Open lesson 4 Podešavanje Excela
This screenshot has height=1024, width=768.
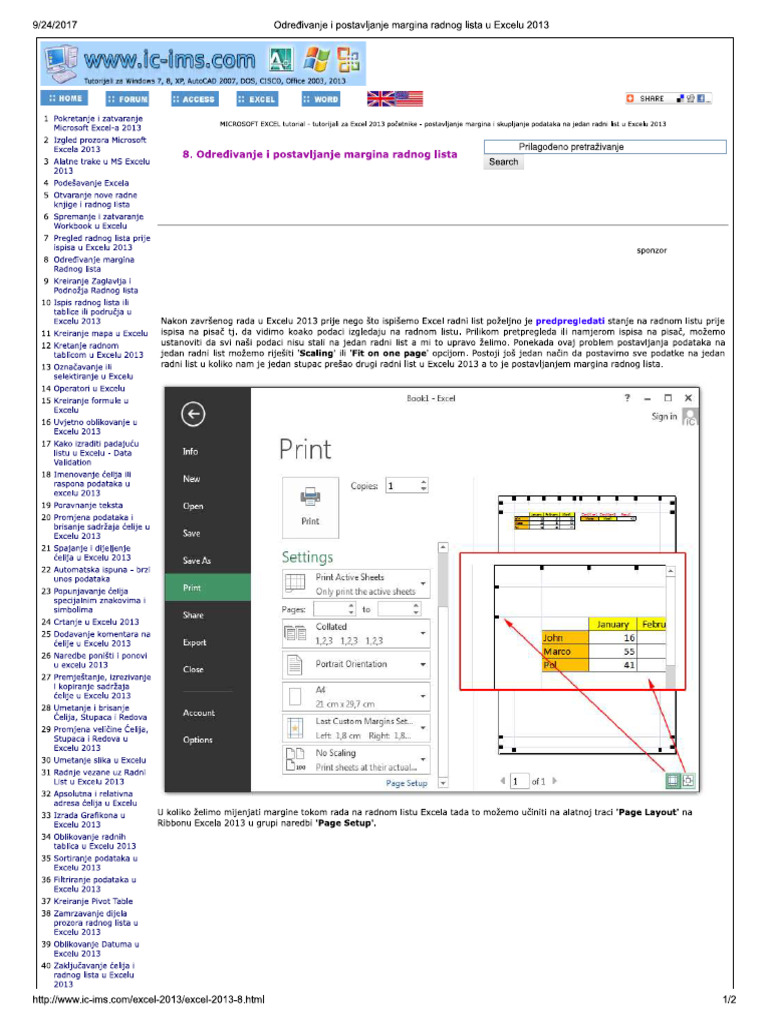91,184
